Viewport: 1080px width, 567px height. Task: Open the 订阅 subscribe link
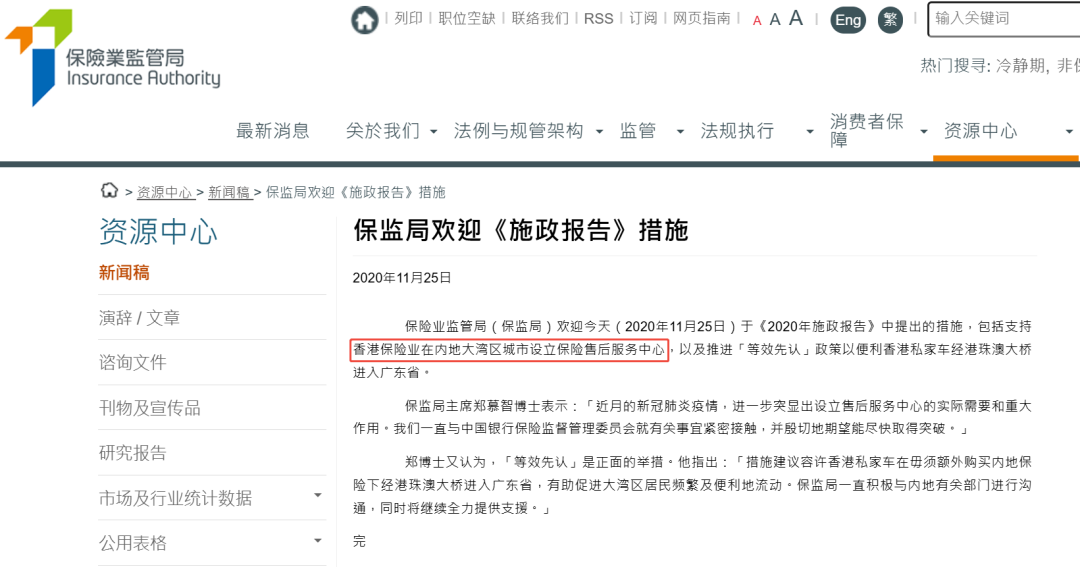pos(643,19)
